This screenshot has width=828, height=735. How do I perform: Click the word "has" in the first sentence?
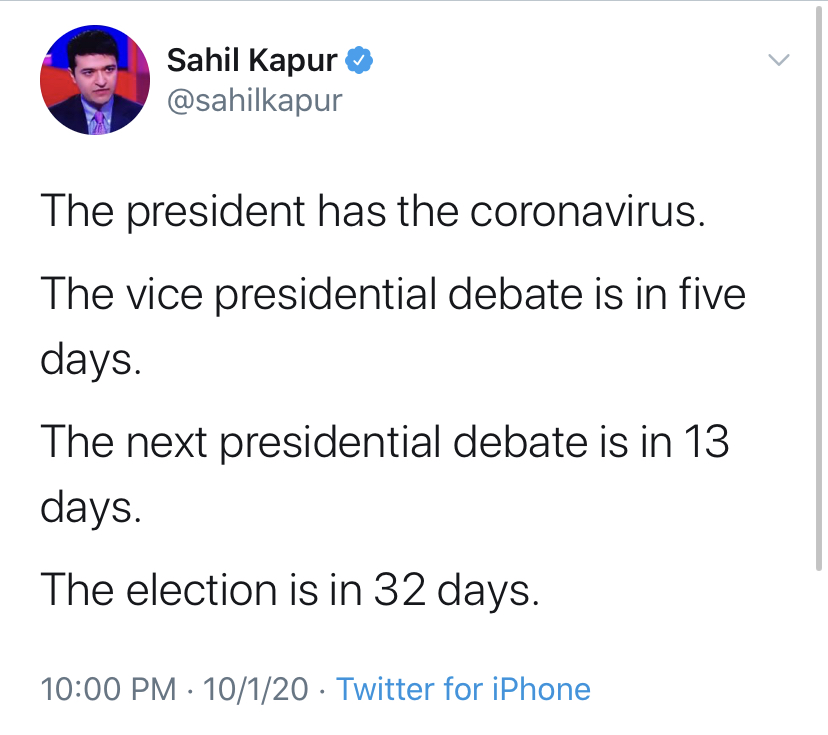click(x=353, y=214)
